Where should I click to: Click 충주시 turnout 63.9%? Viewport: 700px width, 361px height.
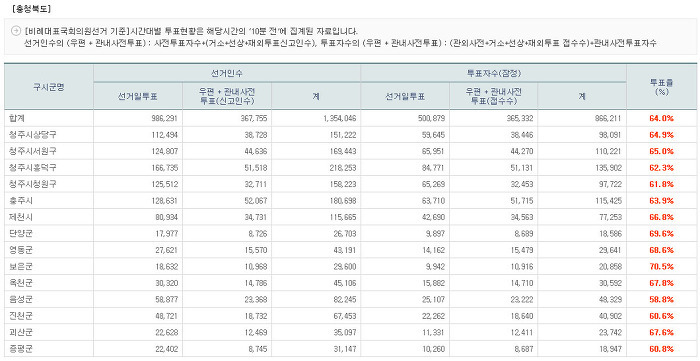click(x=661, y=201)
